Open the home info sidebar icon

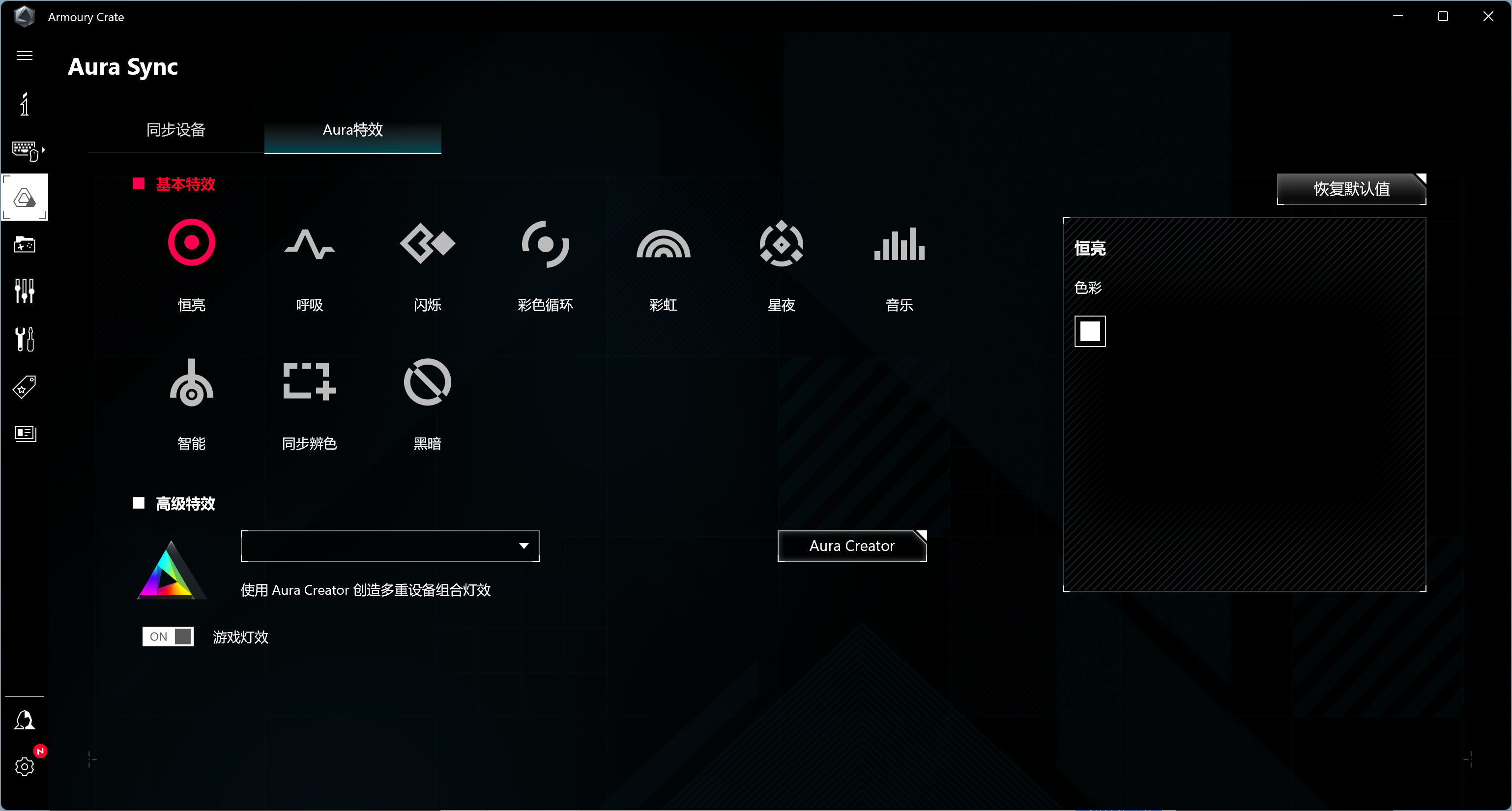coord(24,104)
